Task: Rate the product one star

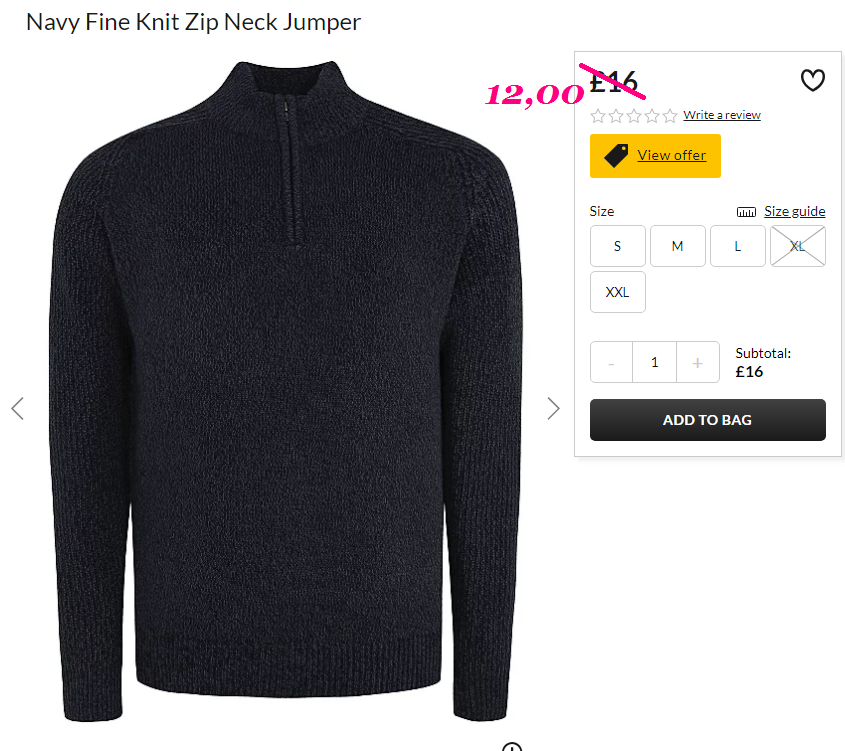Action: (x=598, y=116)
